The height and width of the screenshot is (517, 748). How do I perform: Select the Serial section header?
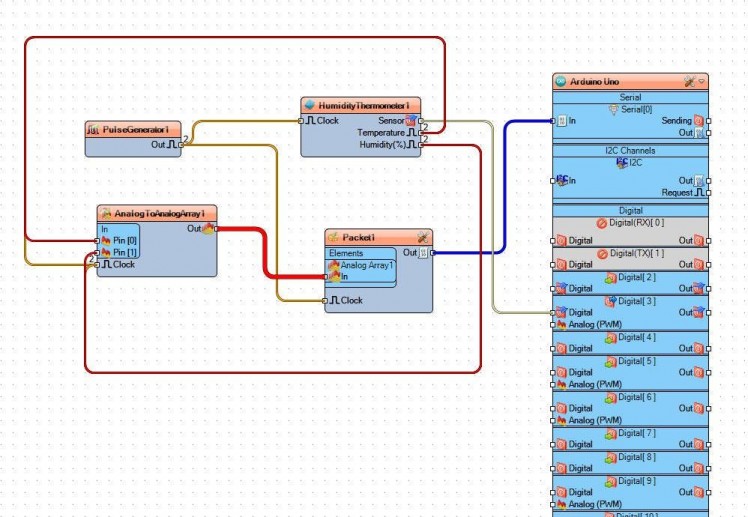coord(631,97)
